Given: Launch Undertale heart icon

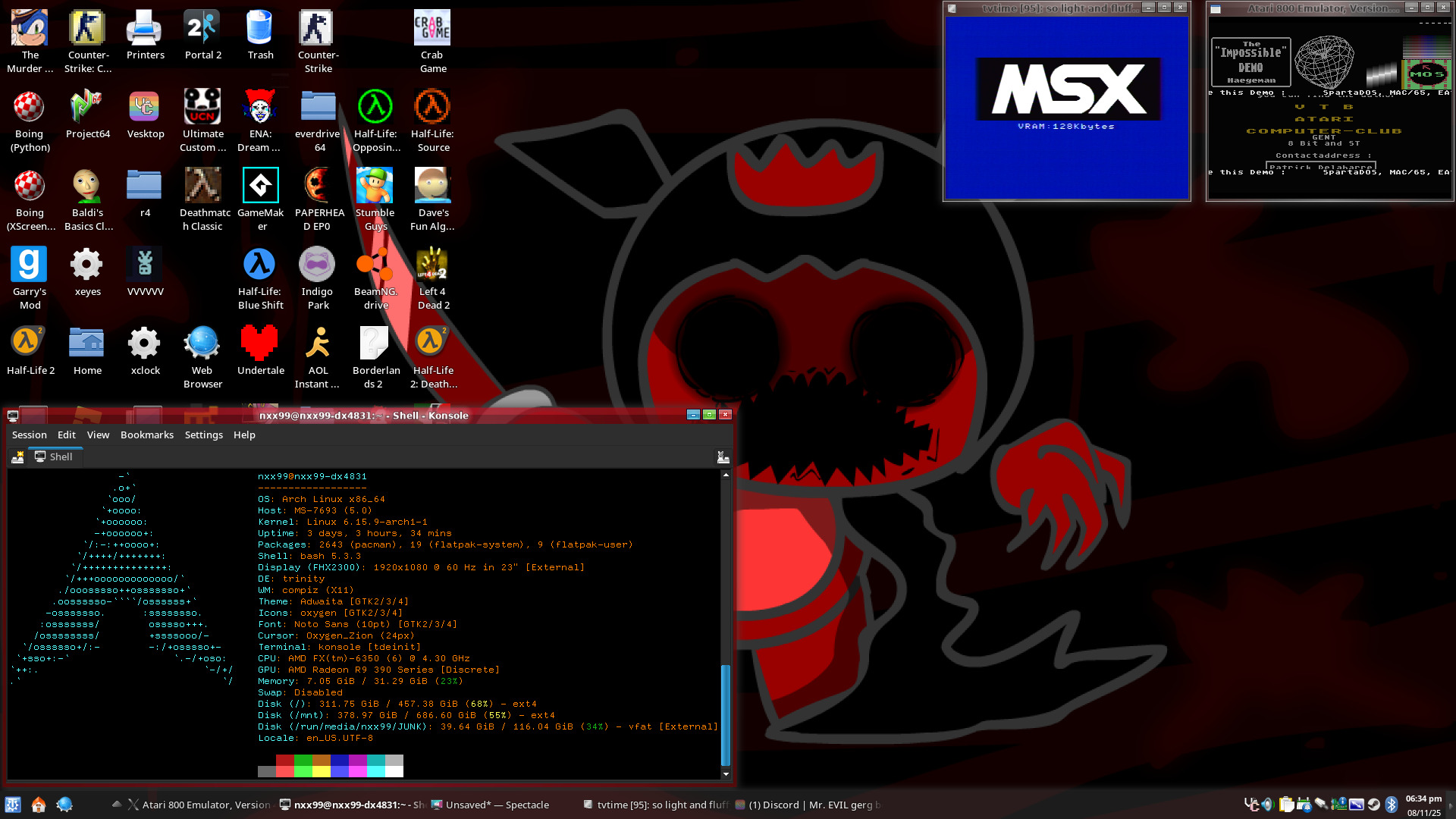Looking at the screenshot, I should click(x=260, y=350).
